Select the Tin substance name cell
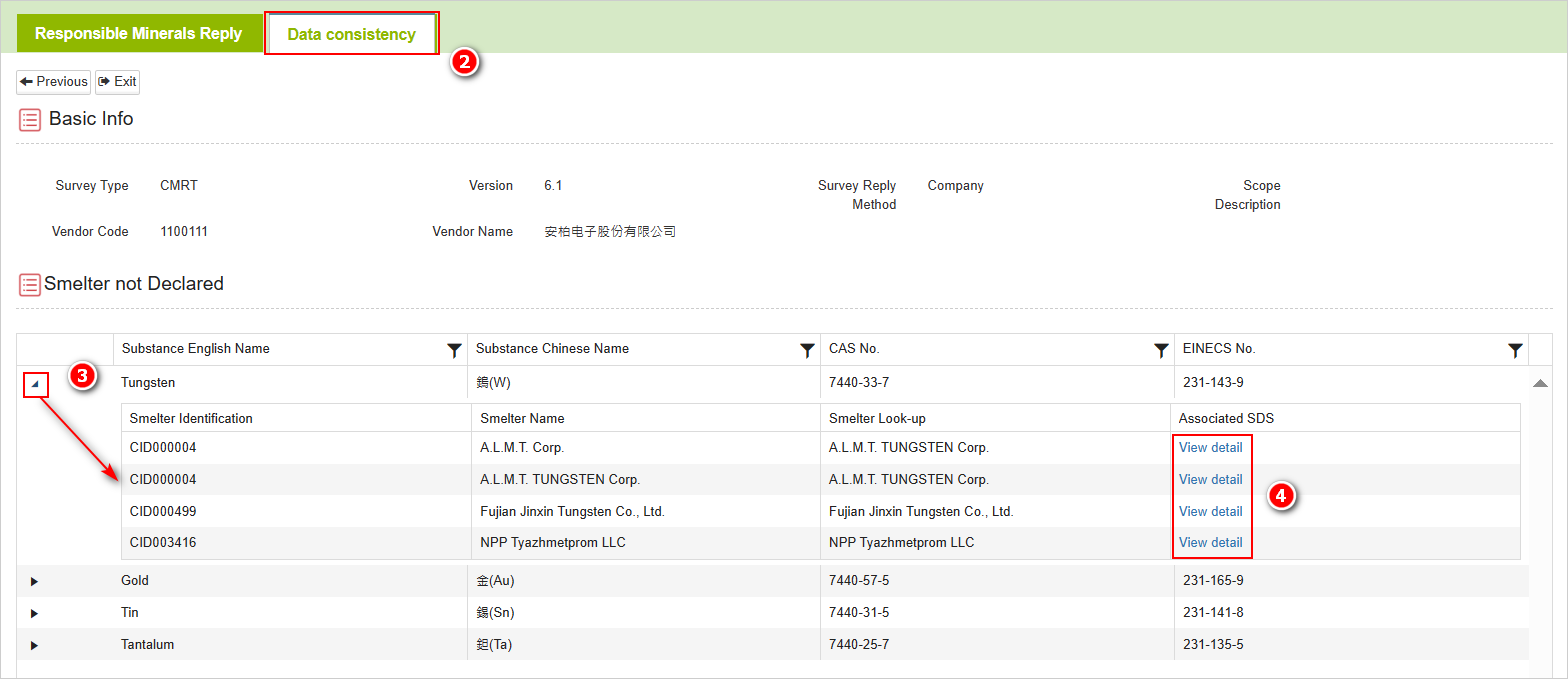Viewport: 1568px width, 679px height. click(x=130, y=613)
